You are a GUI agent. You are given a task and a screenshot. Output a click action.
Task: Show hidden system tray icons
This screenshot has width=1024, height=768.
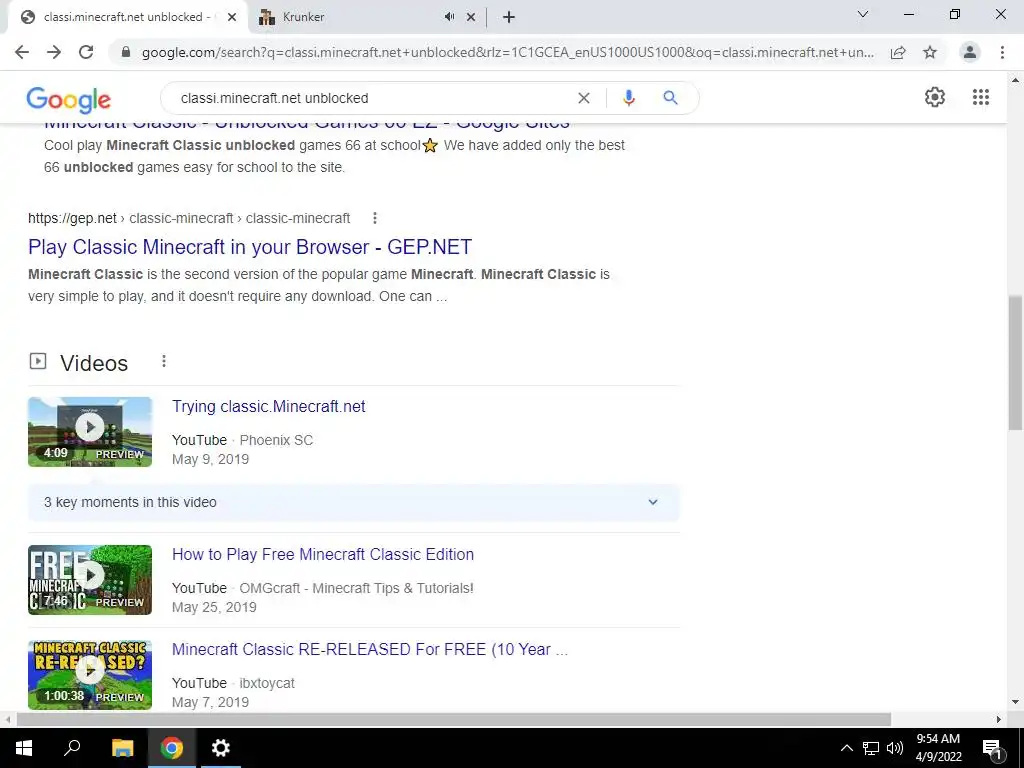click(846, 748)
